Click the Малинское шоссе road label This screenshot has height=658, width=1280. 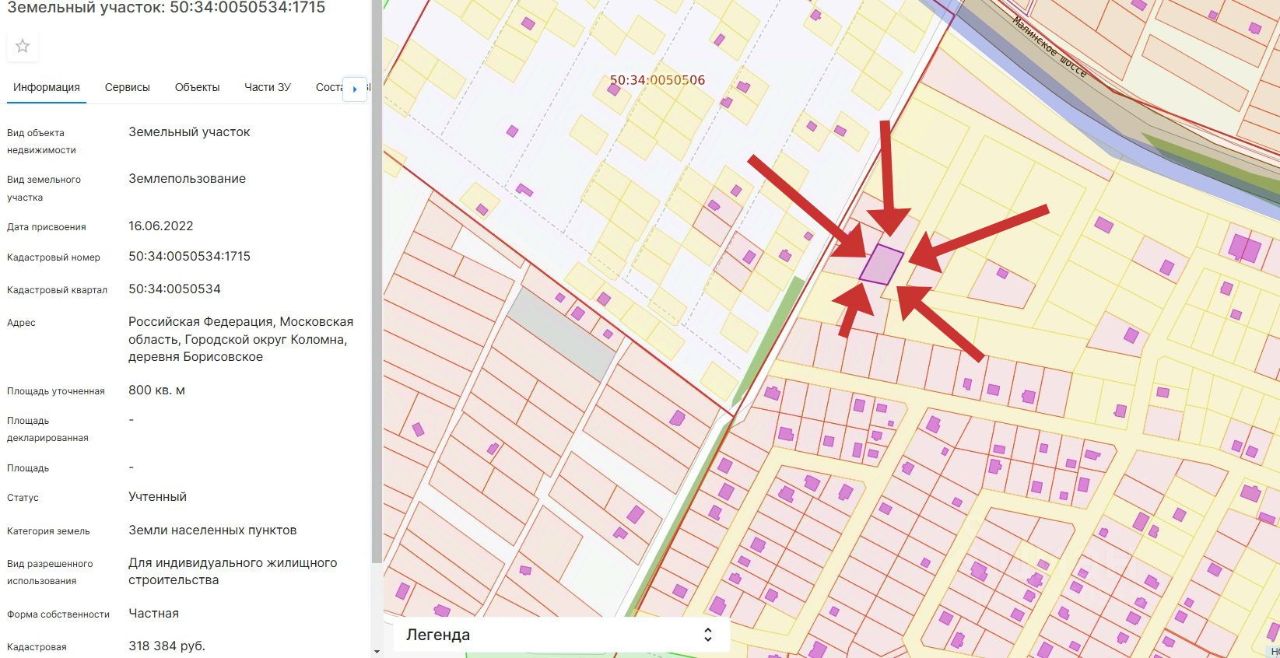point(1047,47)
